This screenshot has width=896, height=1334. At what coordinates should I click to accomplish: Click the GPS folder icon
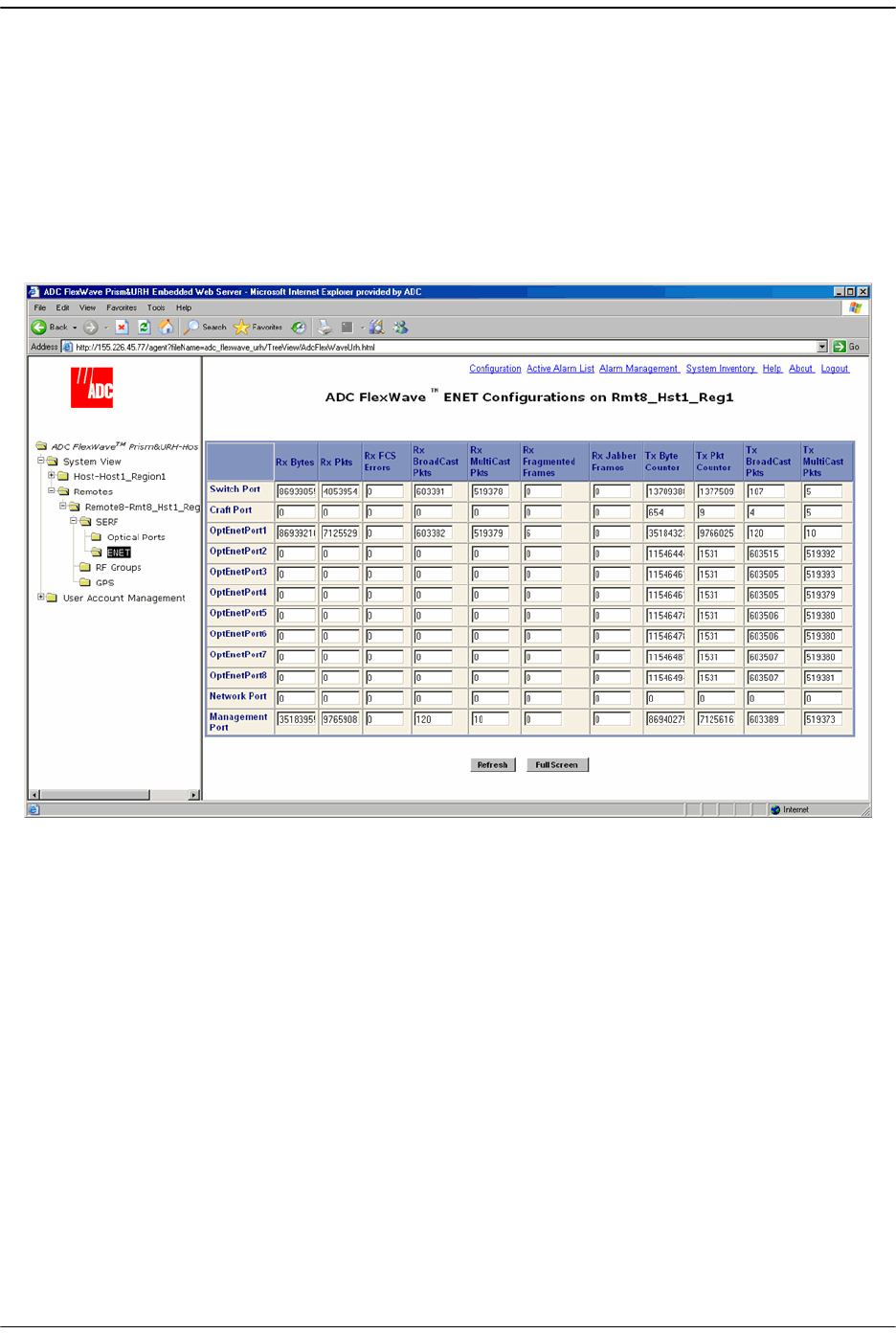point(85,582)
